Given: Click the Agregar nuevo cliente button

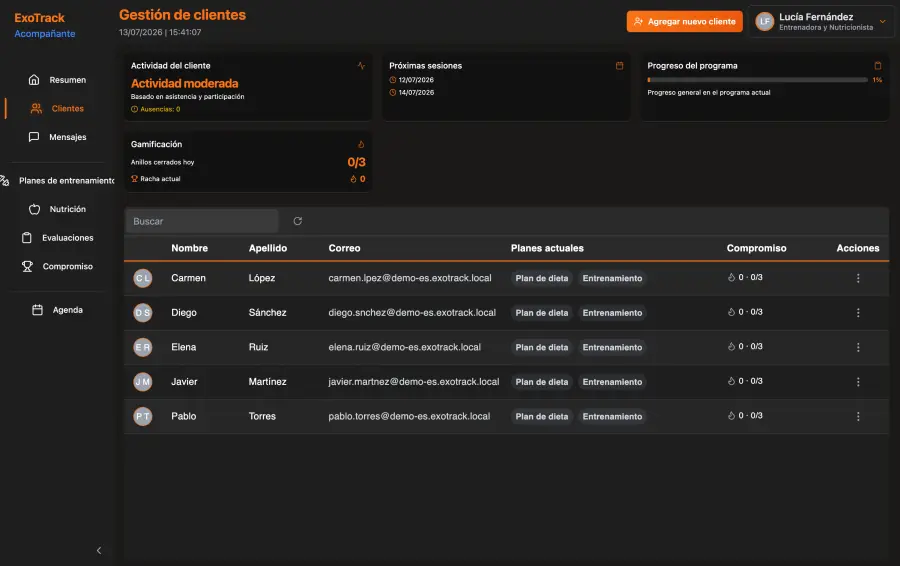Looking at the screenshot, I should coord(684,21).
